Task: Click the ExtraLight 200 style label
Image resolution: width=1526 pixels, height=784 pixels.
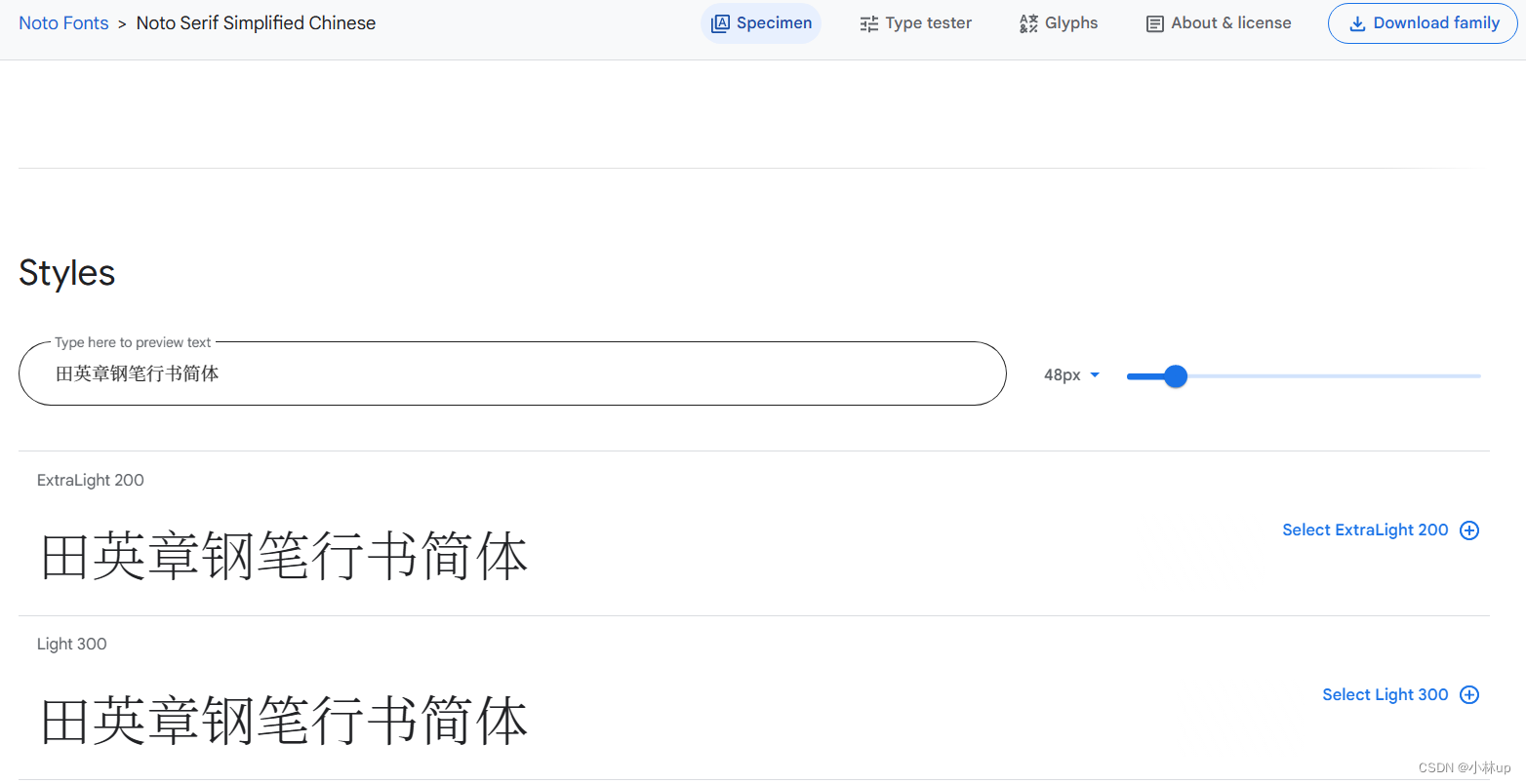Action: (x=91, y=481)
